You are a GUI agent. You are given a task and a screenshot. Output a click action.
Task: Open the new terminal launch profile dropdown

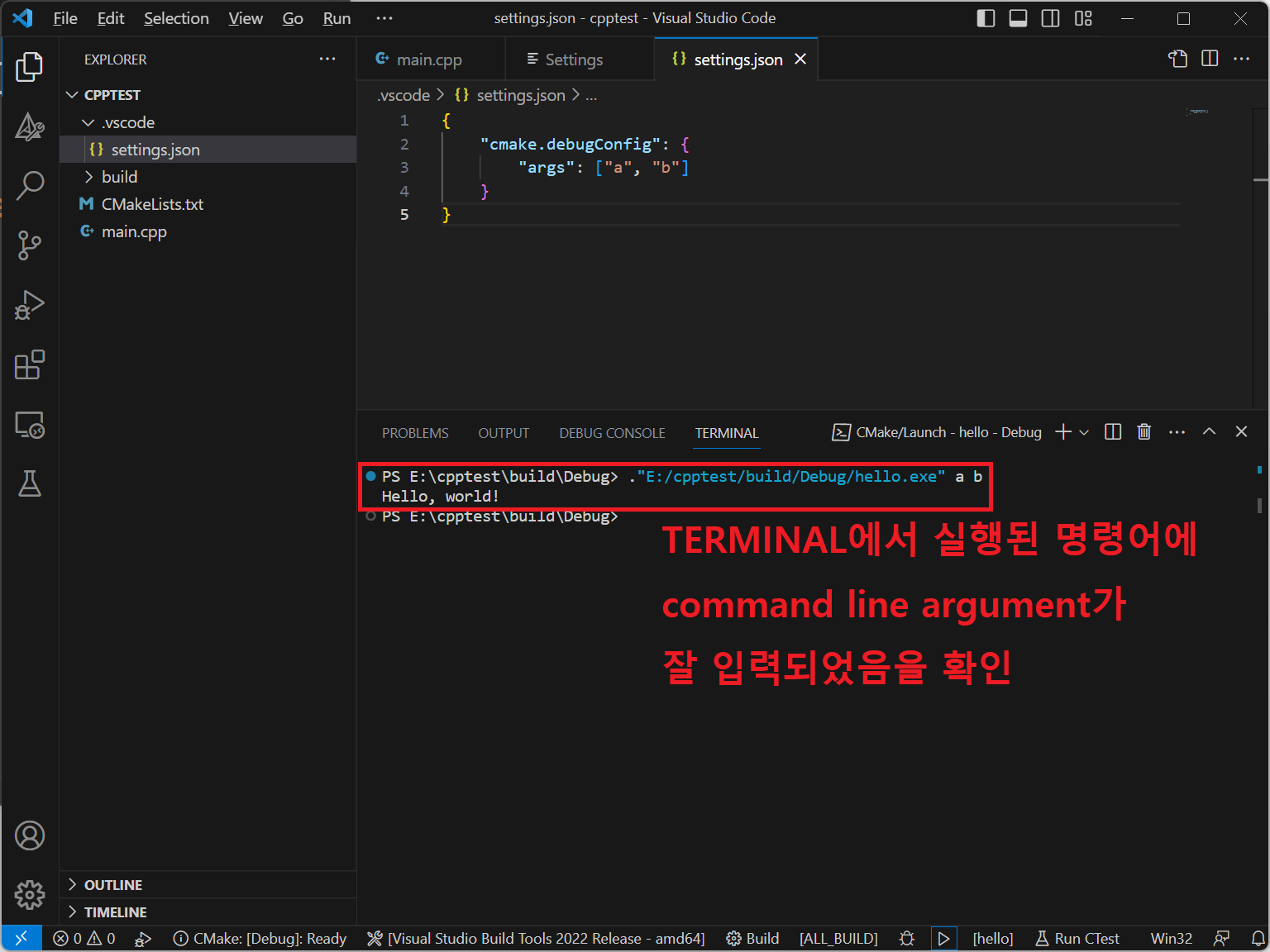tap(1084, 432)
